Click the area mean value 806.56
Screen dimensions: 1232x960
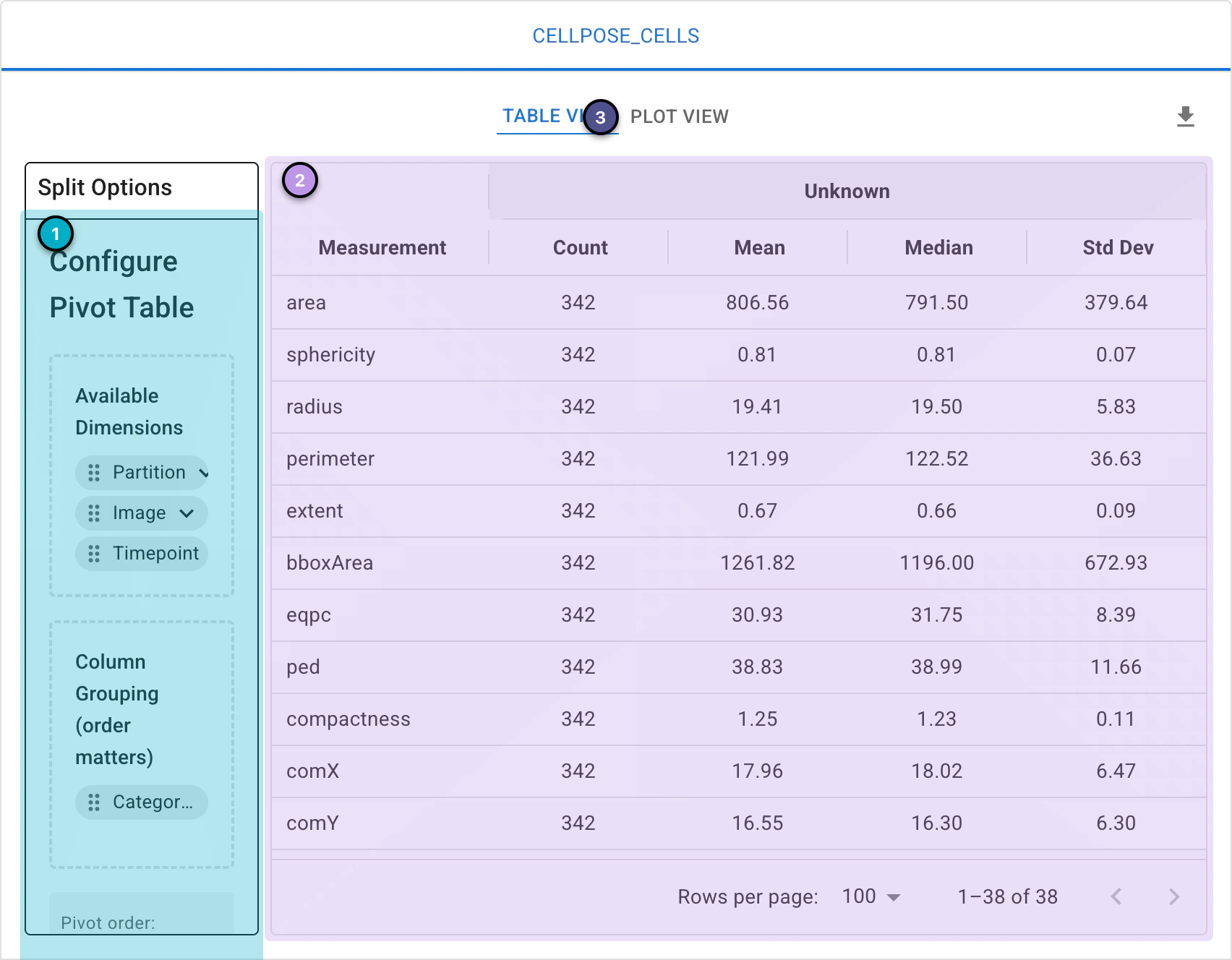758,303
